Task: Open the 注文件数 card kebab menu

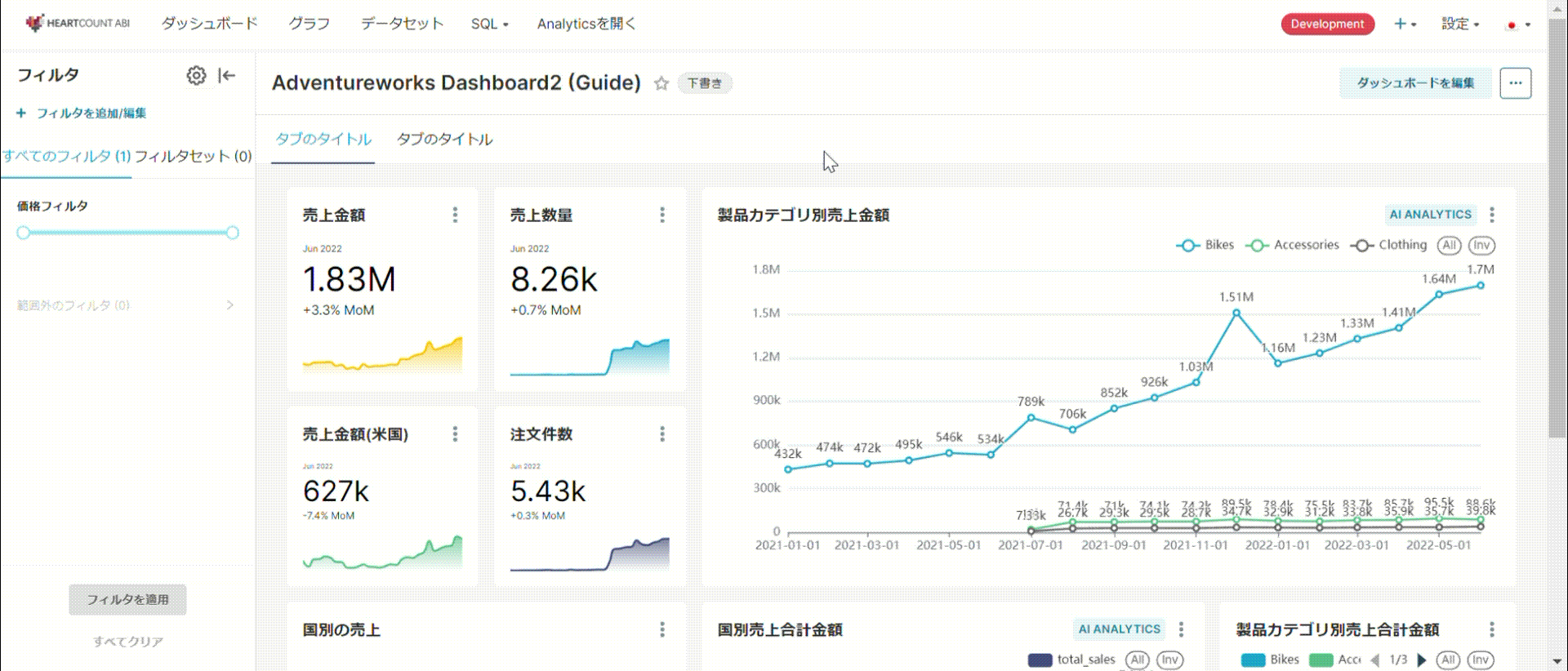Action: tap(662, 434)
